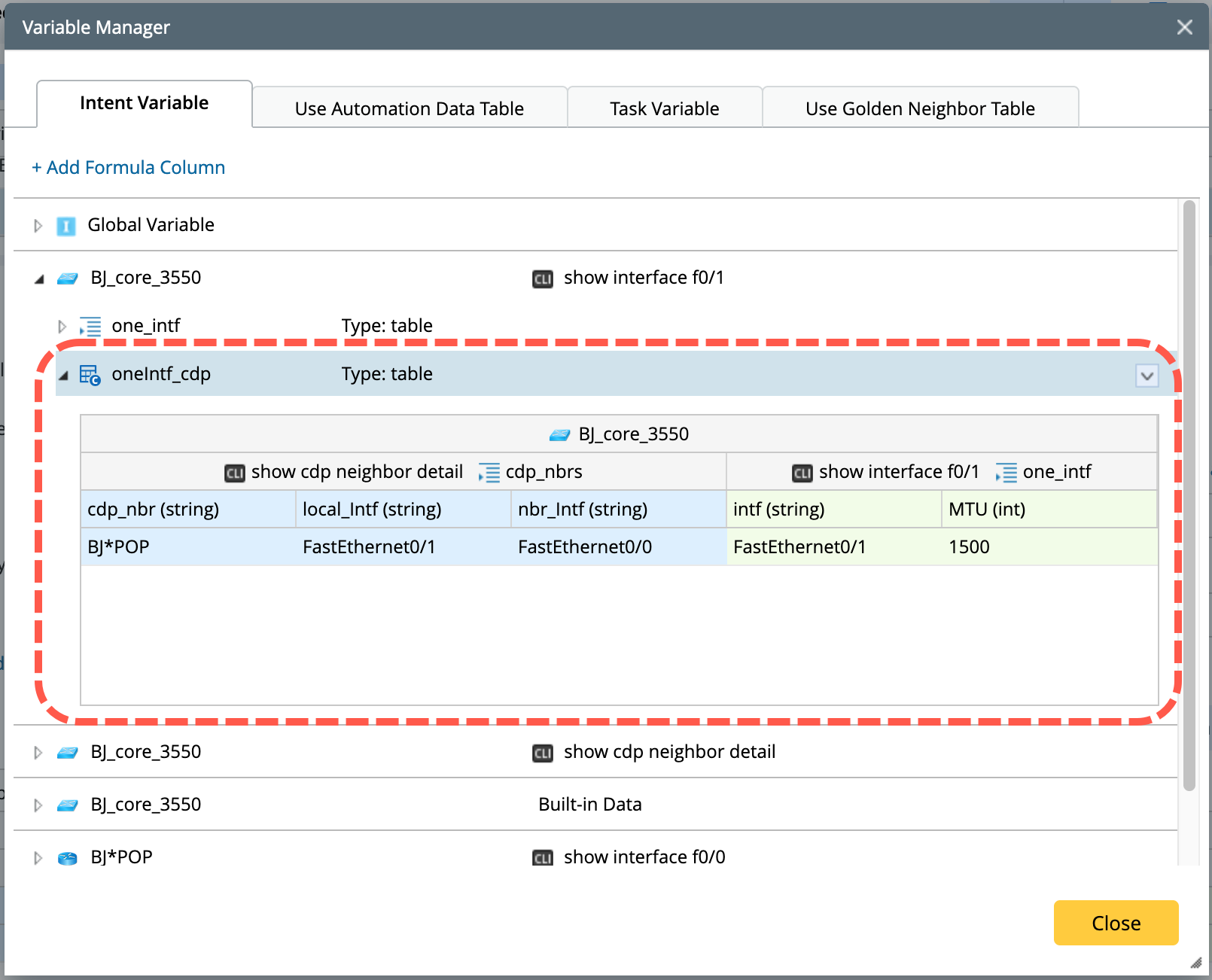
Task: Expand the one_intf table variable
Action: tap(62, 327)
